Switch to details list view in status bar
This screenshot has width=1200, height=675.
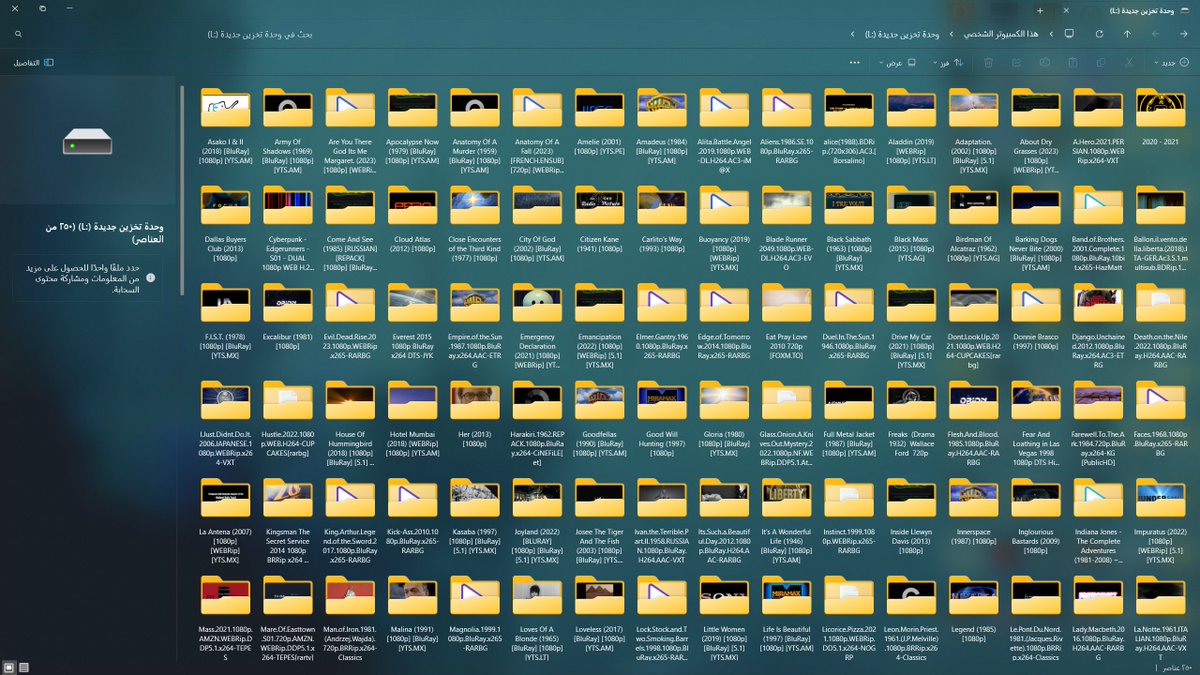pos(24,666)
